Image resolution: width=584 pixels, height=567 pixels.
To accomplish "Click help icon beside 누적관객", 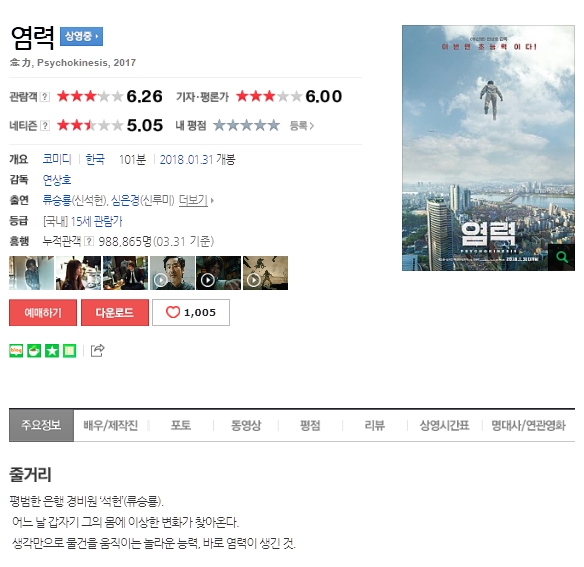I will point(89,241).
